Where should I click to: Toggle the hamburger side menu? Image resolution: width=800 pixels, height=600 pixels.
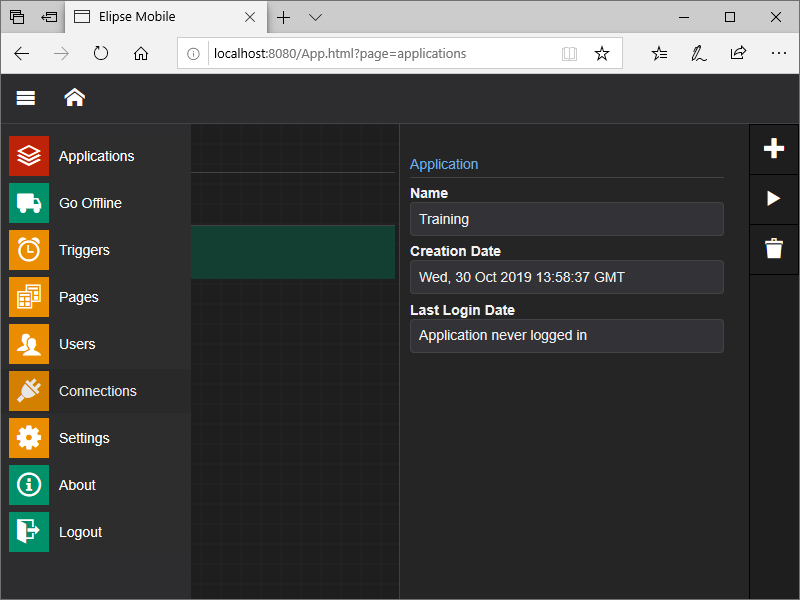tap(26, 97)
